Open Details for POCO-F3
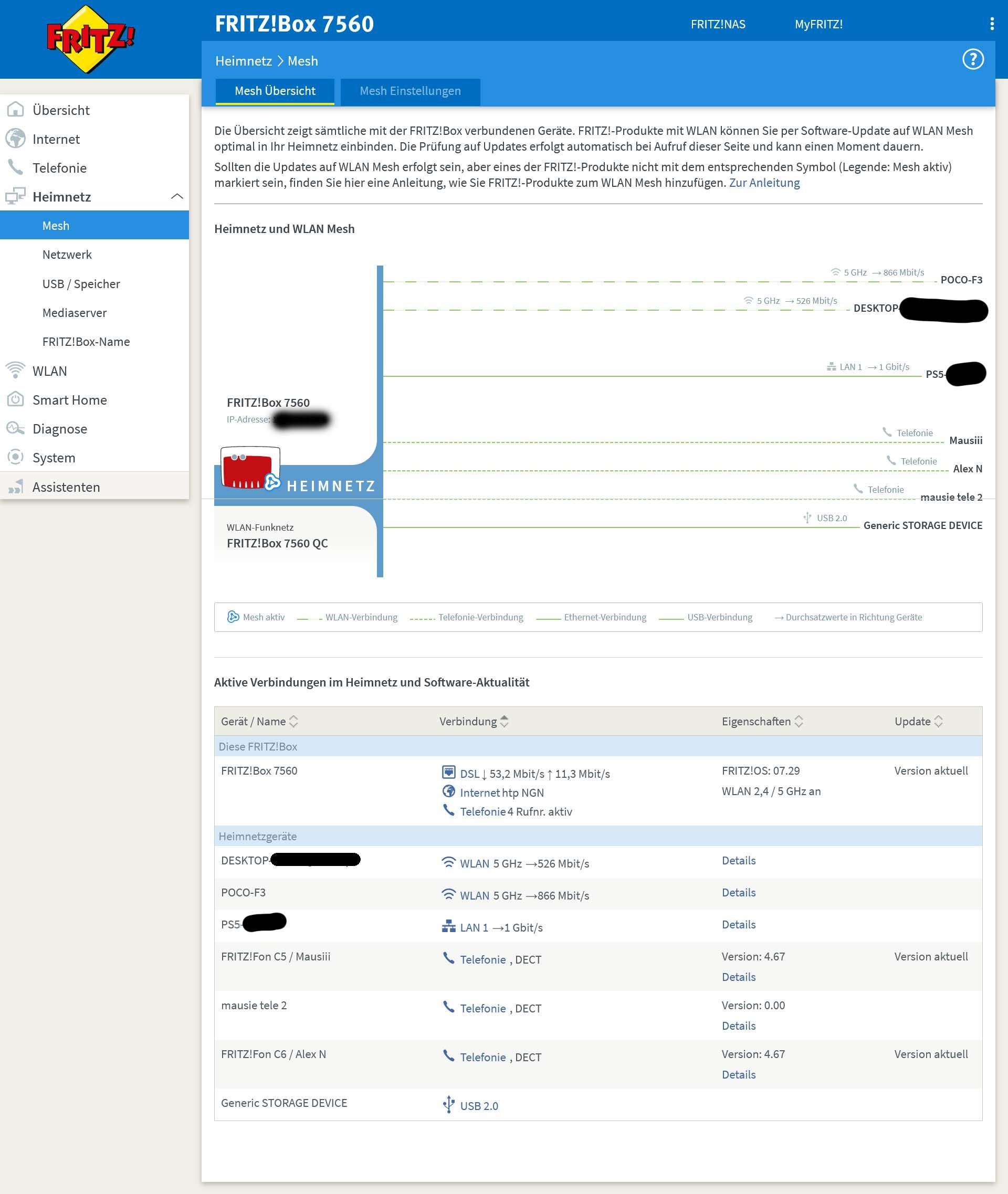Image resolution: width=1008 pixels, height=1194 pixels. (x=738, y=892)
